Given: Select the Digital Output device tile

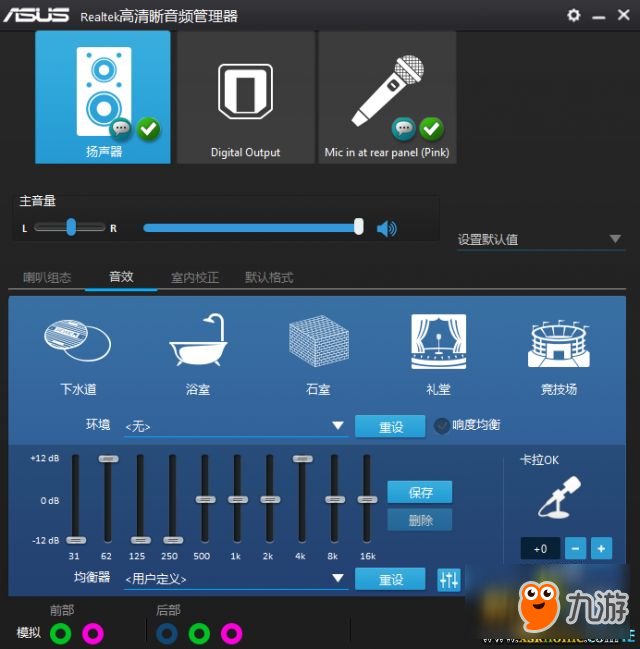Looking at the screenshot, I should (245, 97).
